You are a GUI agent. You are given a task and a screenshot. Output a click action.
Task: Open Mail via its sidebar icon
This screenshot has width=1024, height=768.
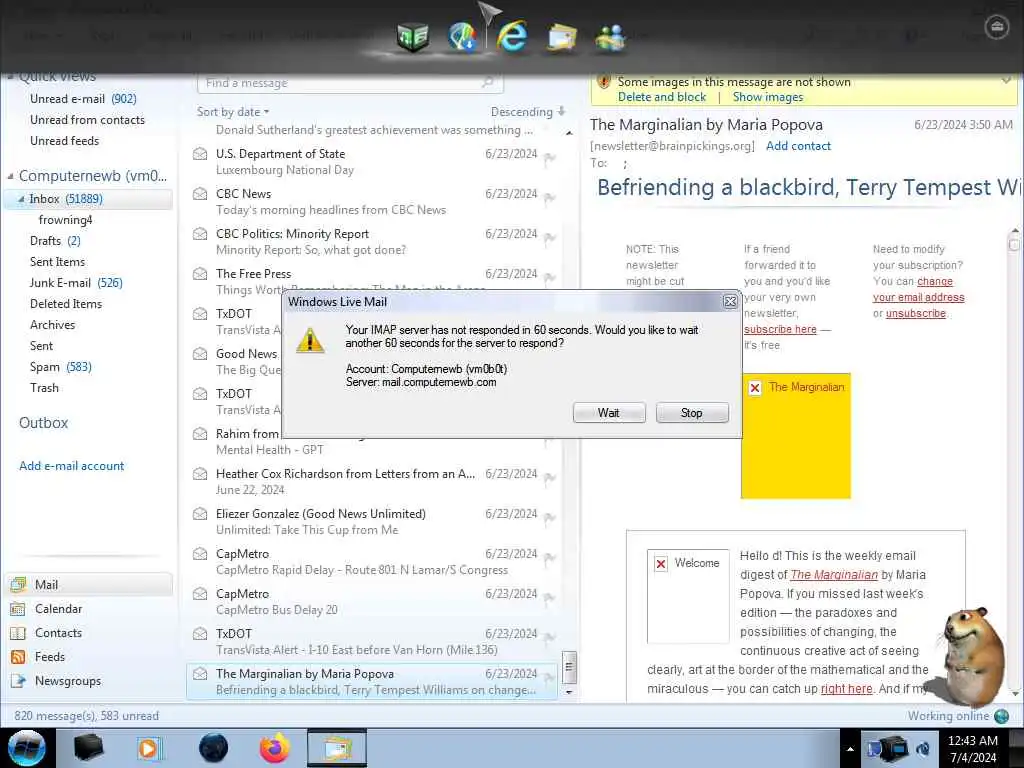[x=18, y=584]
